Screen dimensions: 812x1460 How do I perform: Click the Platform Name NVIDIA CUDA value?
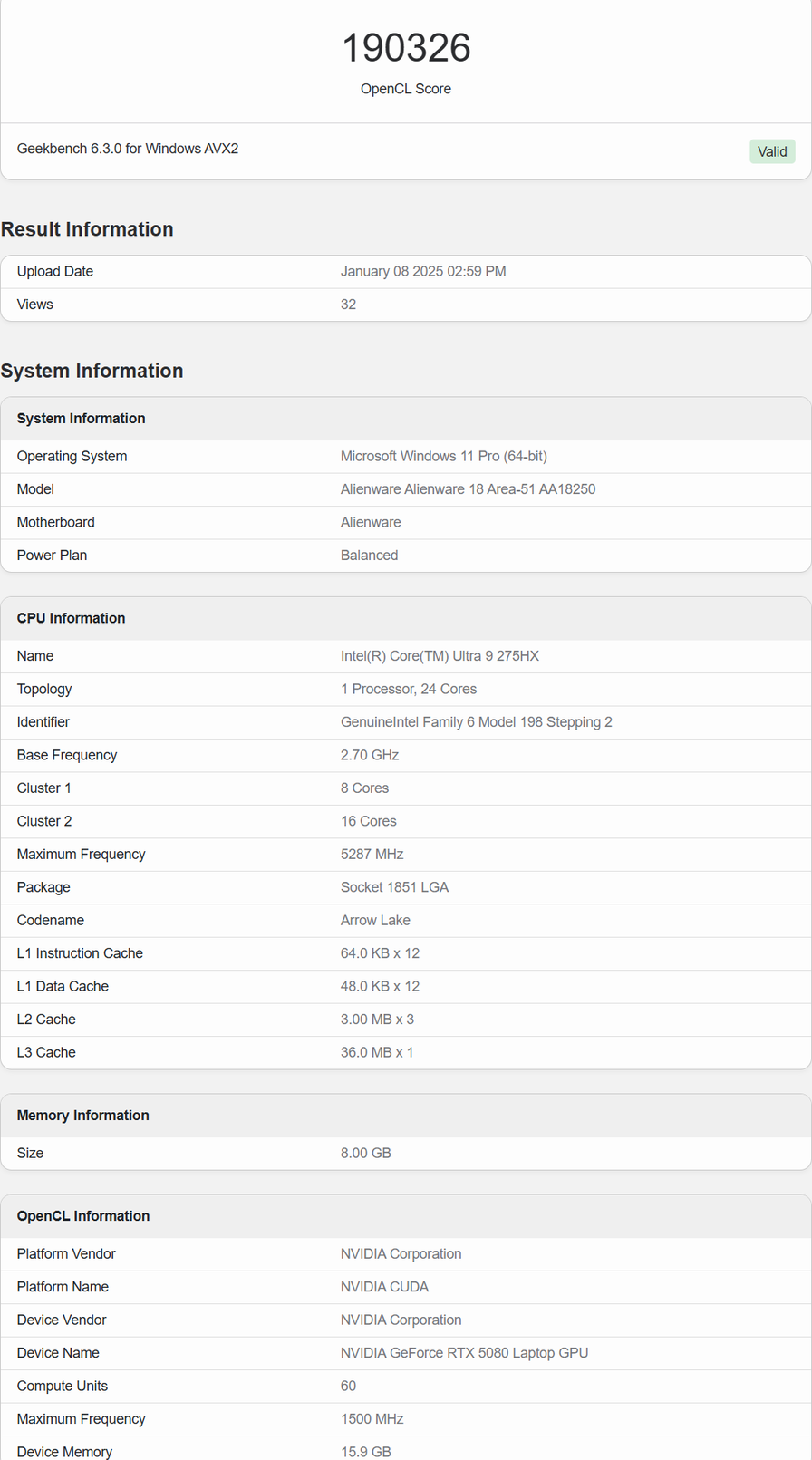(x=384, y=1287)
